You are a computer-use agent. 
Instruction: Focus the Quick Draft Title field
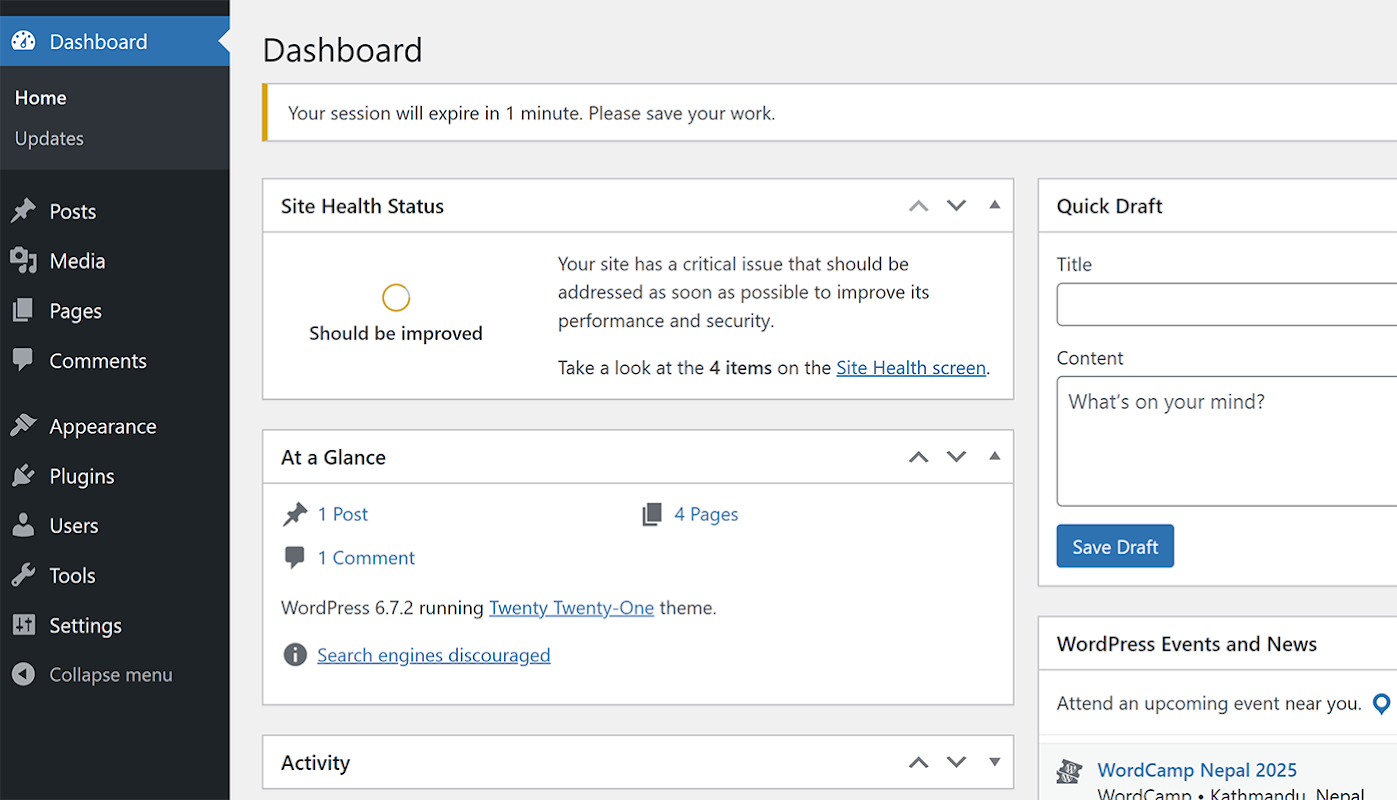1226,304
